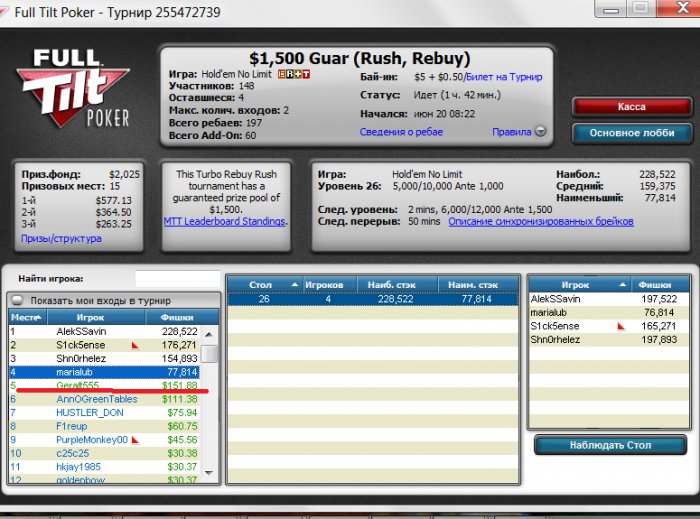Select marialub in table players panel
This screenshot has height=519, width=700.
coord(609,312)
